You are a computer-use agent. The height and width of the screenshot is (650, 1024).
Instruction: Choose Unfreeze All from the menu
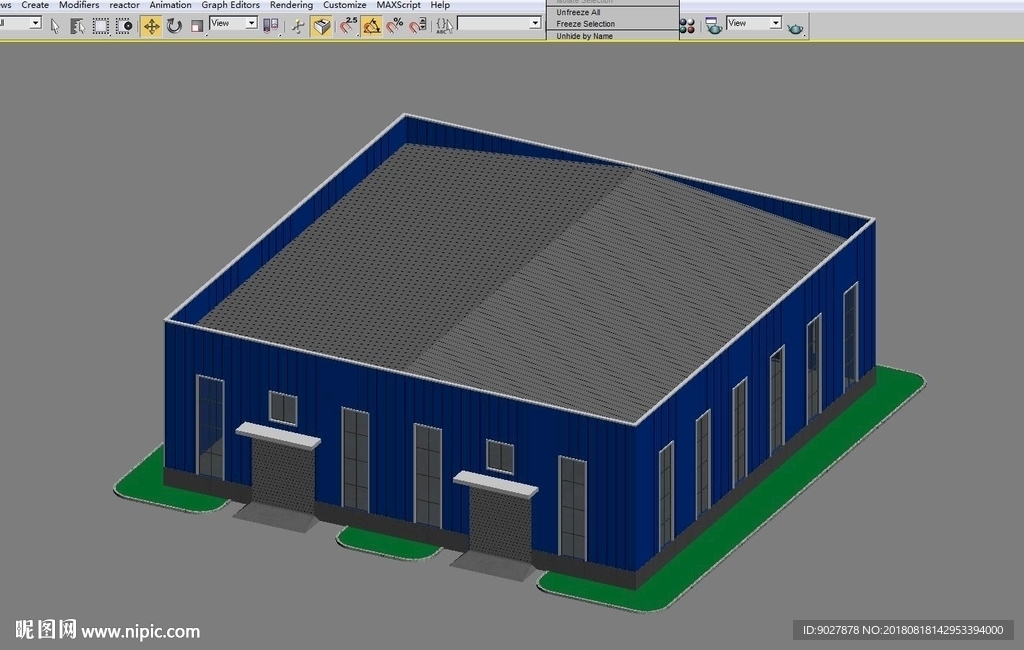click(578, 13)
